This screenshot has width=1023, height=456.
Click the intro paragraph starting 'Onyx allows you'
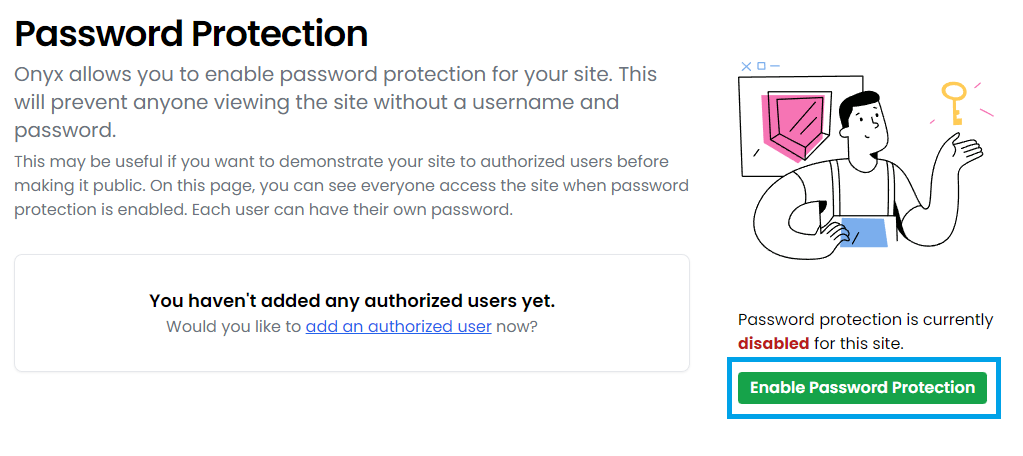pos(336,102)
